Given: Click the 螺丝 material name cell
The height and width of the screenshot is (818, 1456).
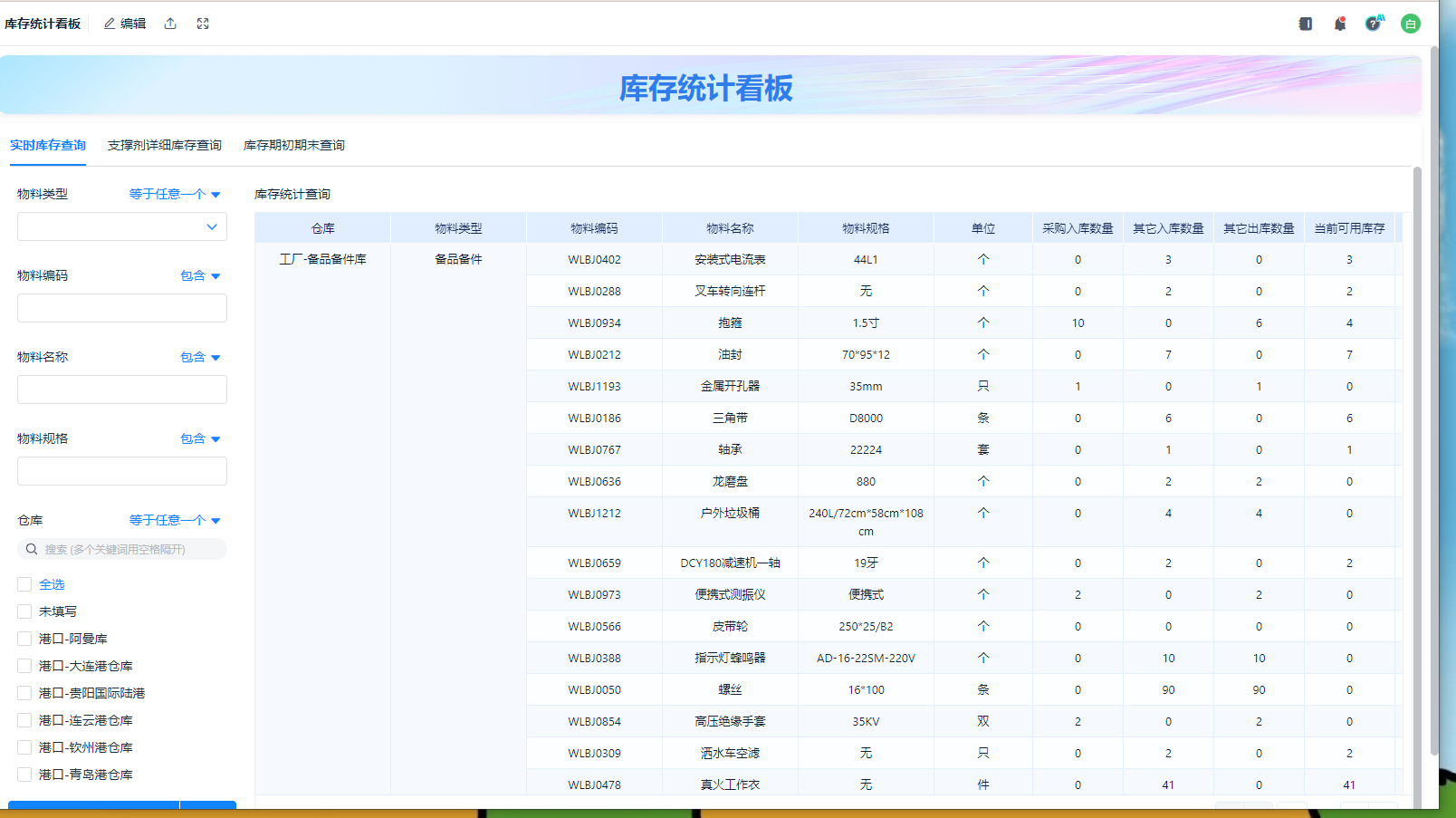Looking at the screenshot, I should [731, 689].
